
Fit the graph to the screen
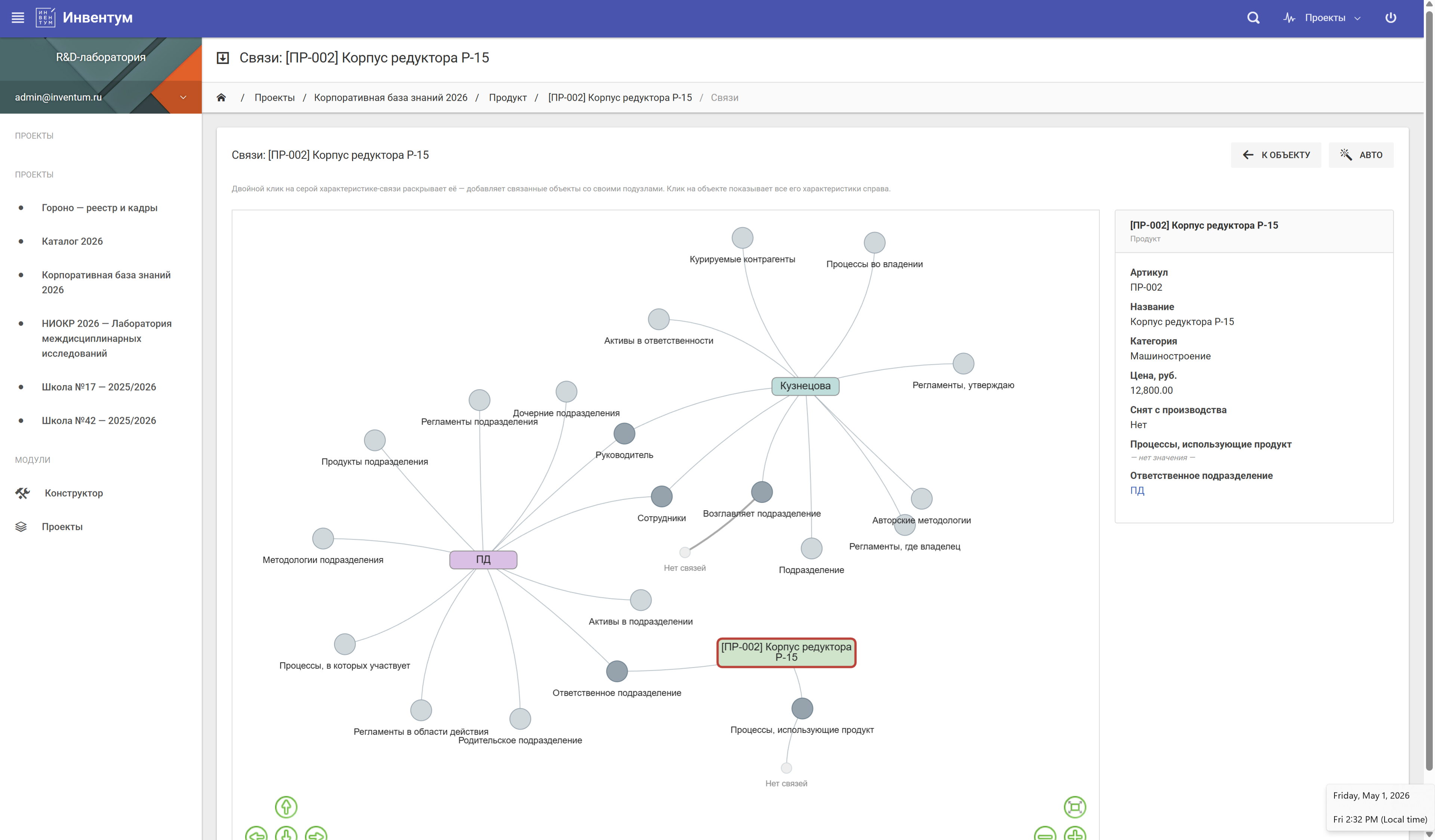point(1074,806)
